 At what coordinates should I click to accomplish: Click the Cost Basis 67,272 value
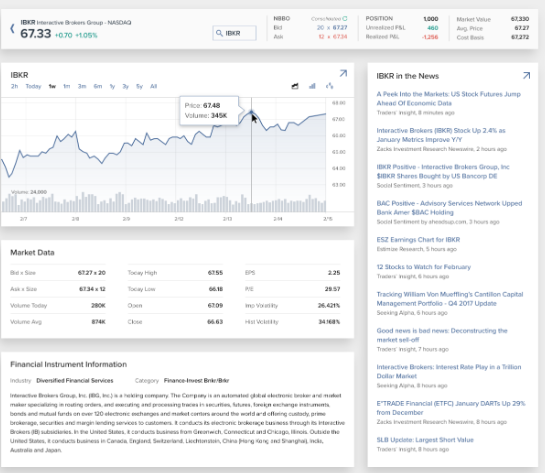click(520, 37)
